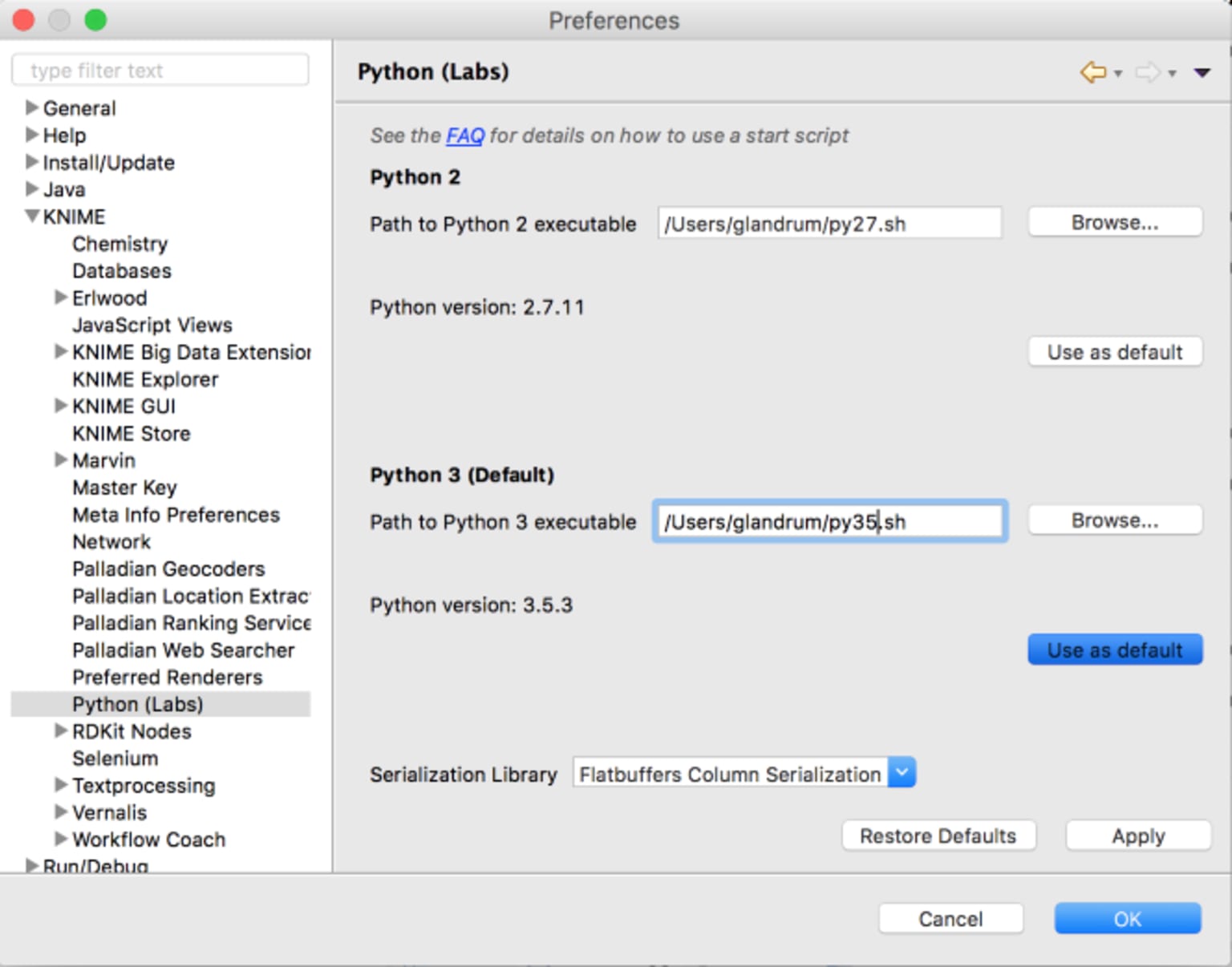Click the 'Python 3 (Default)' heading
The height and width of the screenshot is (967, 1232).
click(x=462, y=475)
